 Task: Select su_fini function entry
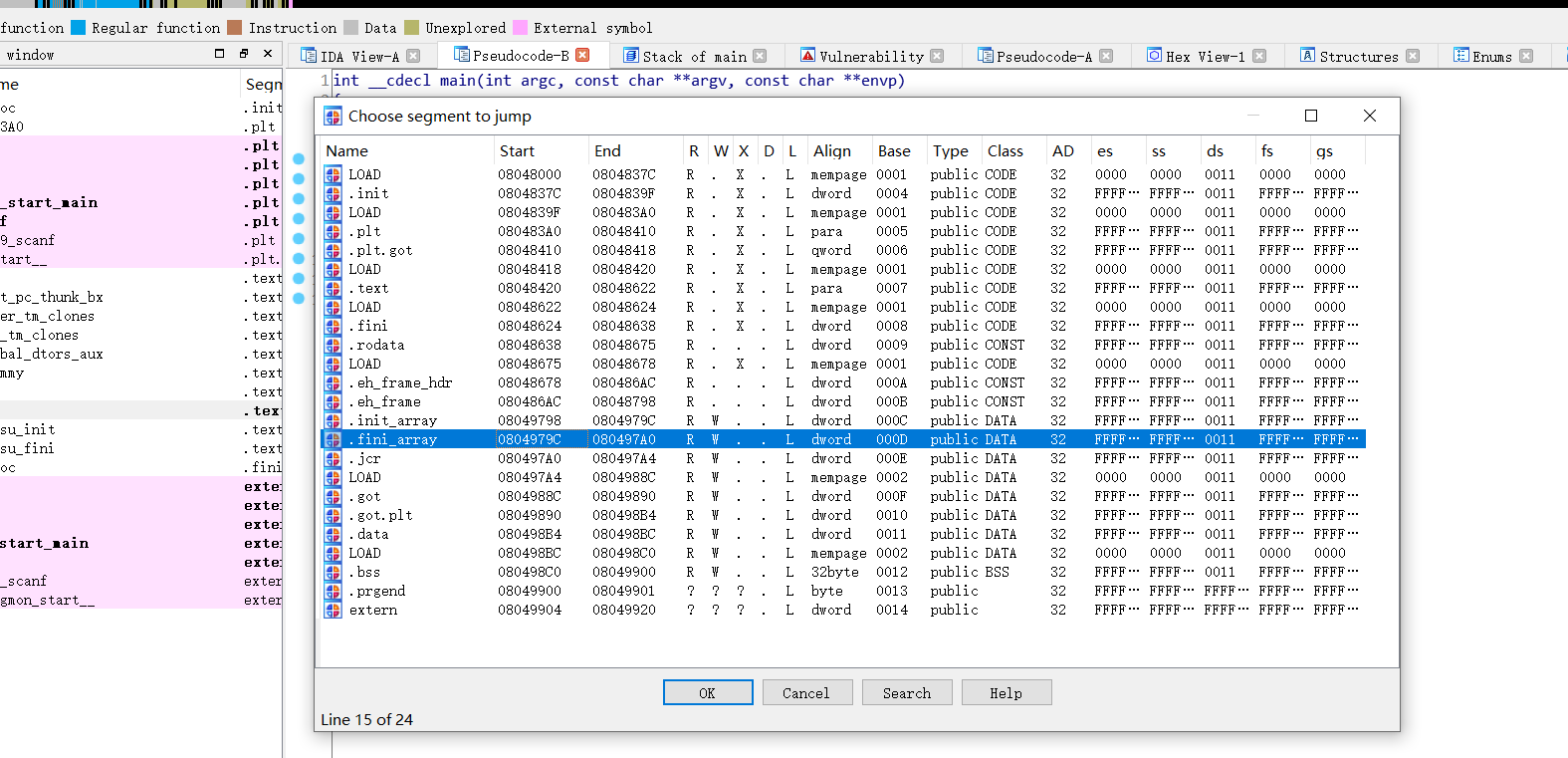[x=28, y=448]
